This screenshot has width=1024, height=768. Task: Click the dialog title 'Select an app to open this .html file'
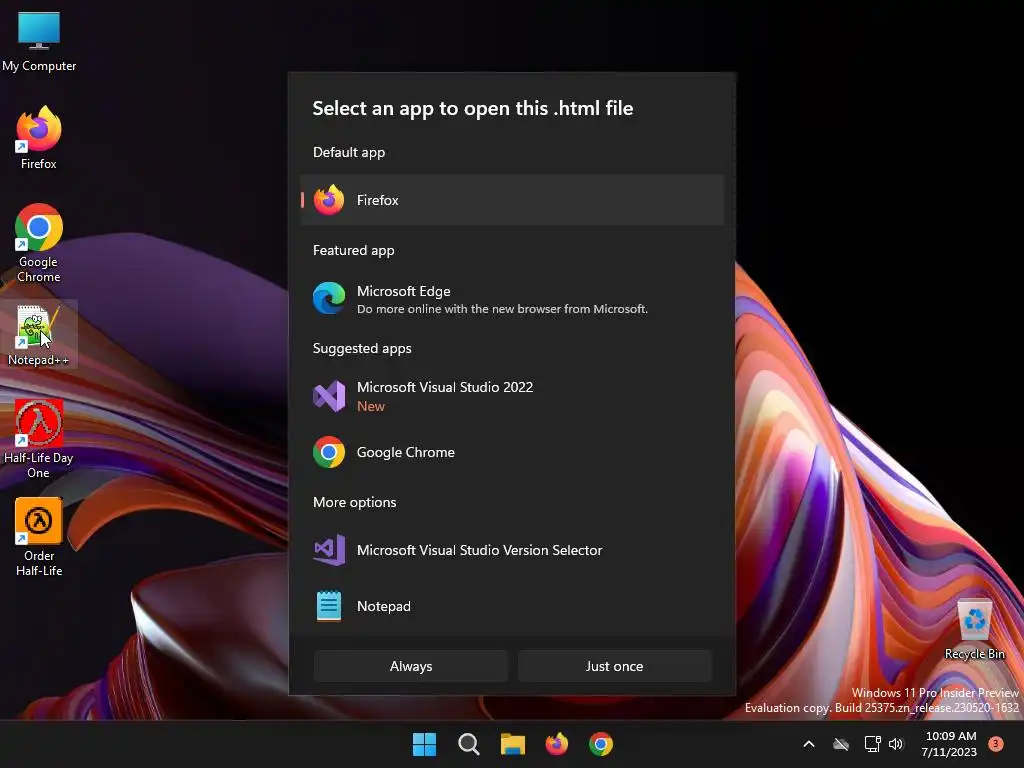[x=473, y=108]
